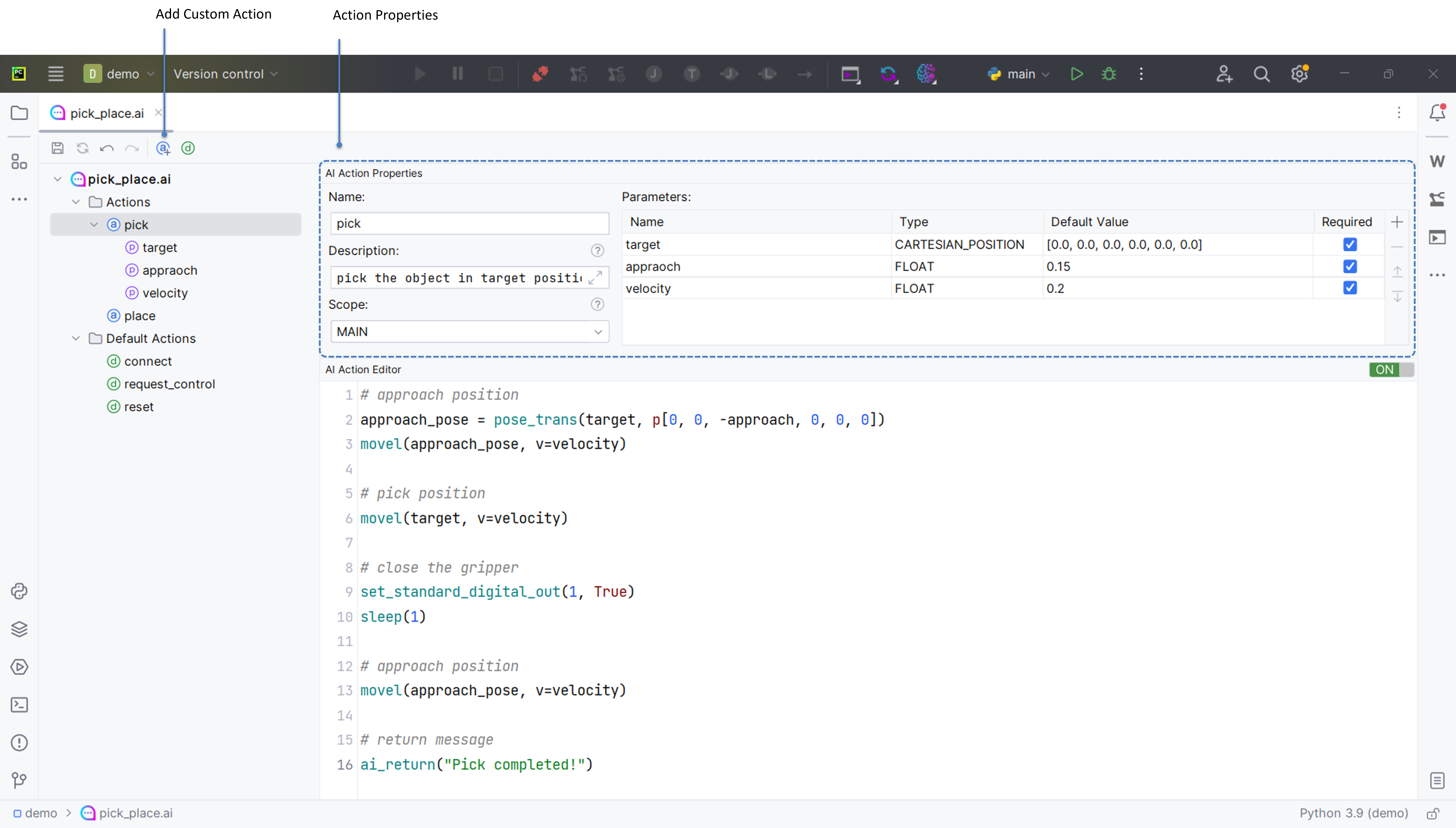Click the add parameter plus icon
The image size is (1456, 828).
(x=1397, y=222)
